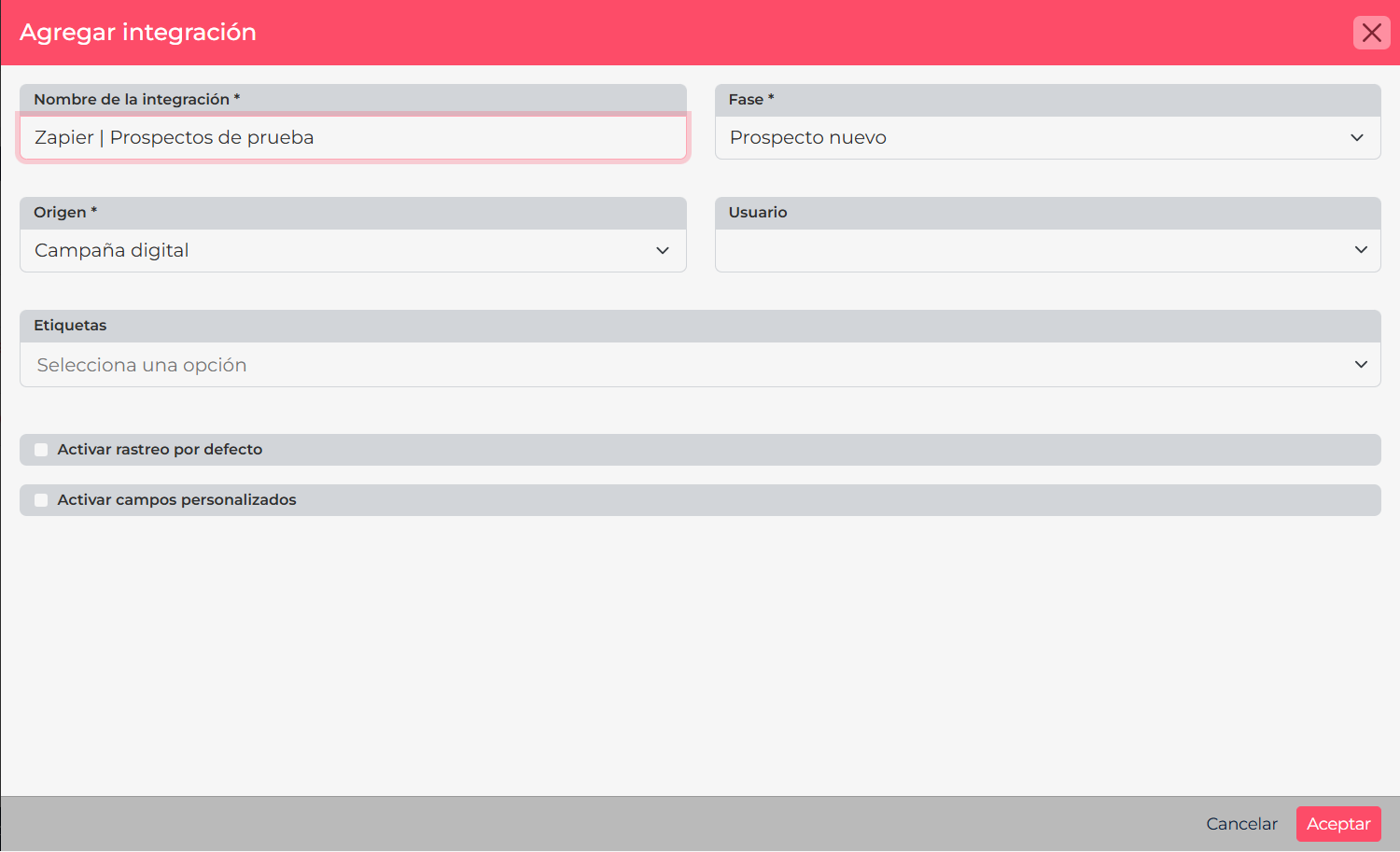The height and width of the screenshot is (852, 1400).
Task: Open the Etiquetas Selecciona una opción dropdown
Action: [x=700, y=365]
